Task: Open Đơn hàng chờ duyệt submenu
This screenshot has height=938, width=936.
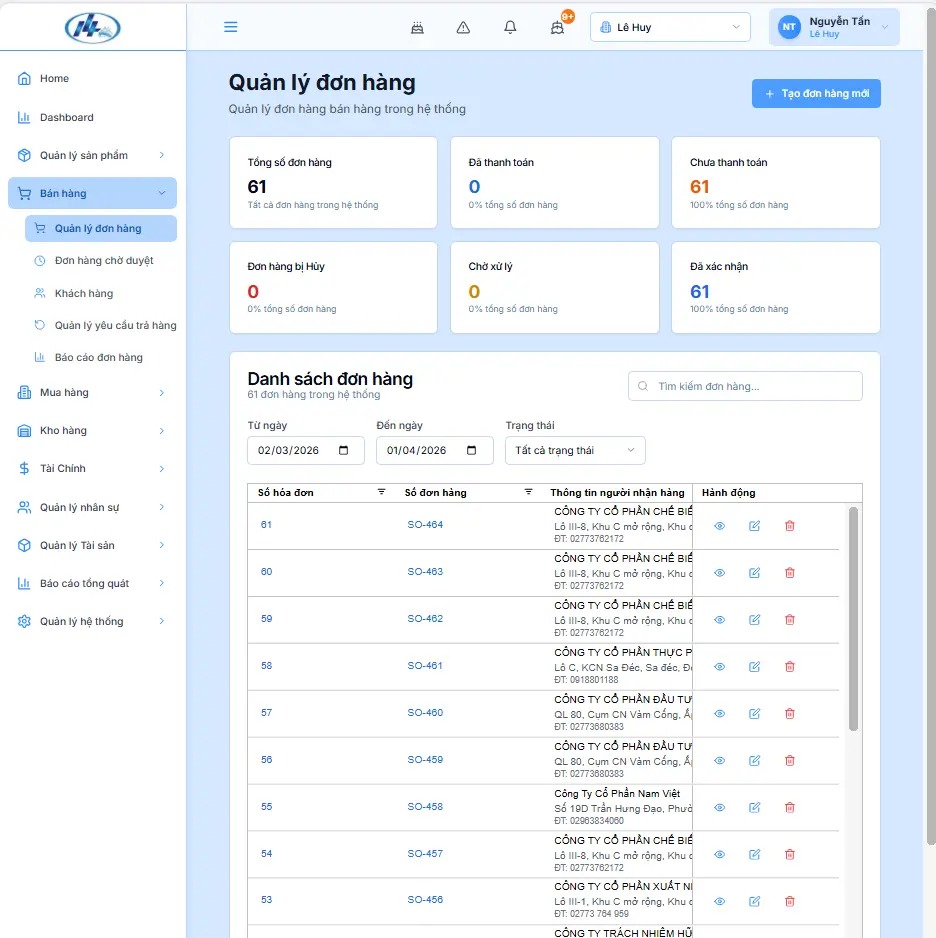Action: [101, 261]
